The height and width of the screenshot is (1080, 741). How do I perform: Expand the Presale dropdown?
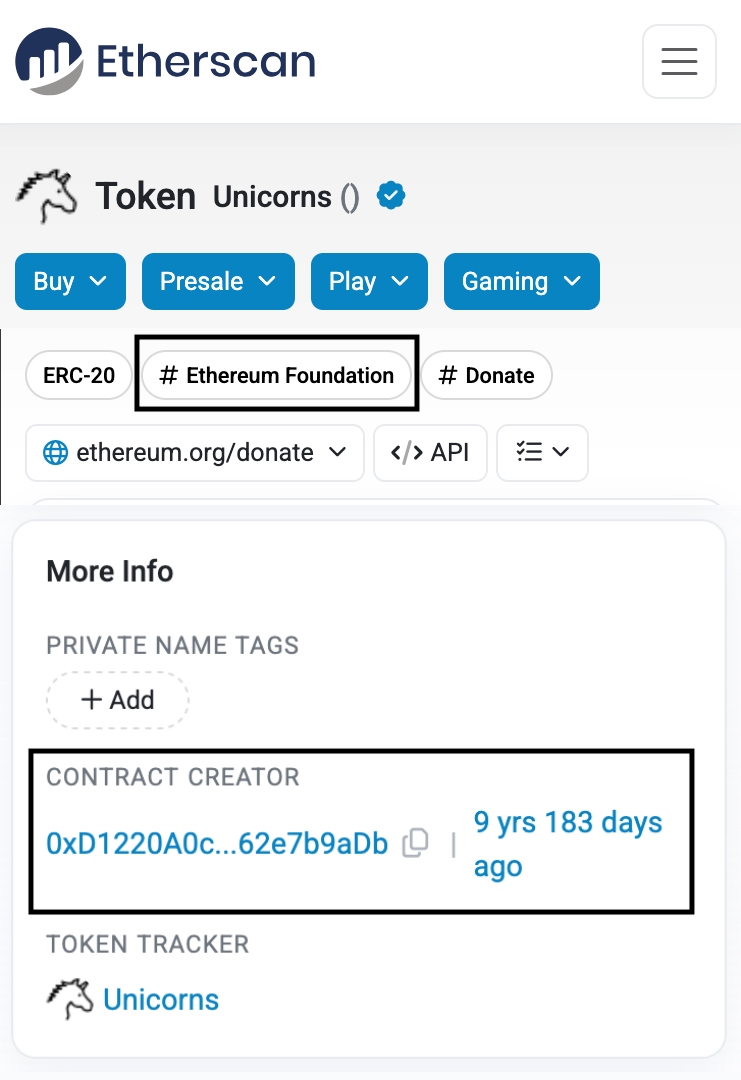(x=218, y=281)
